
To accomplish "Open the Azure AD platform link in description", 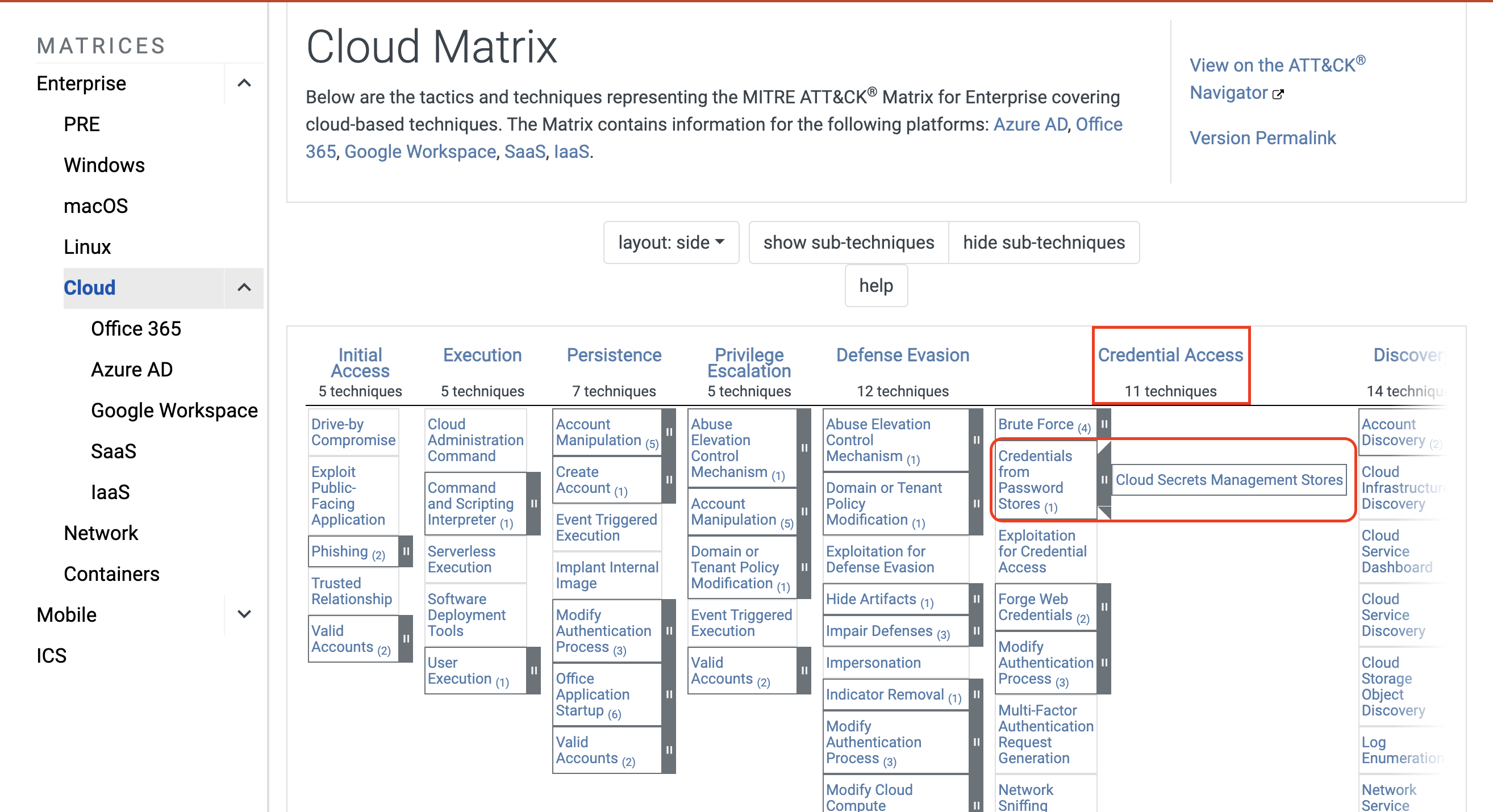I will click(1030, 124).
